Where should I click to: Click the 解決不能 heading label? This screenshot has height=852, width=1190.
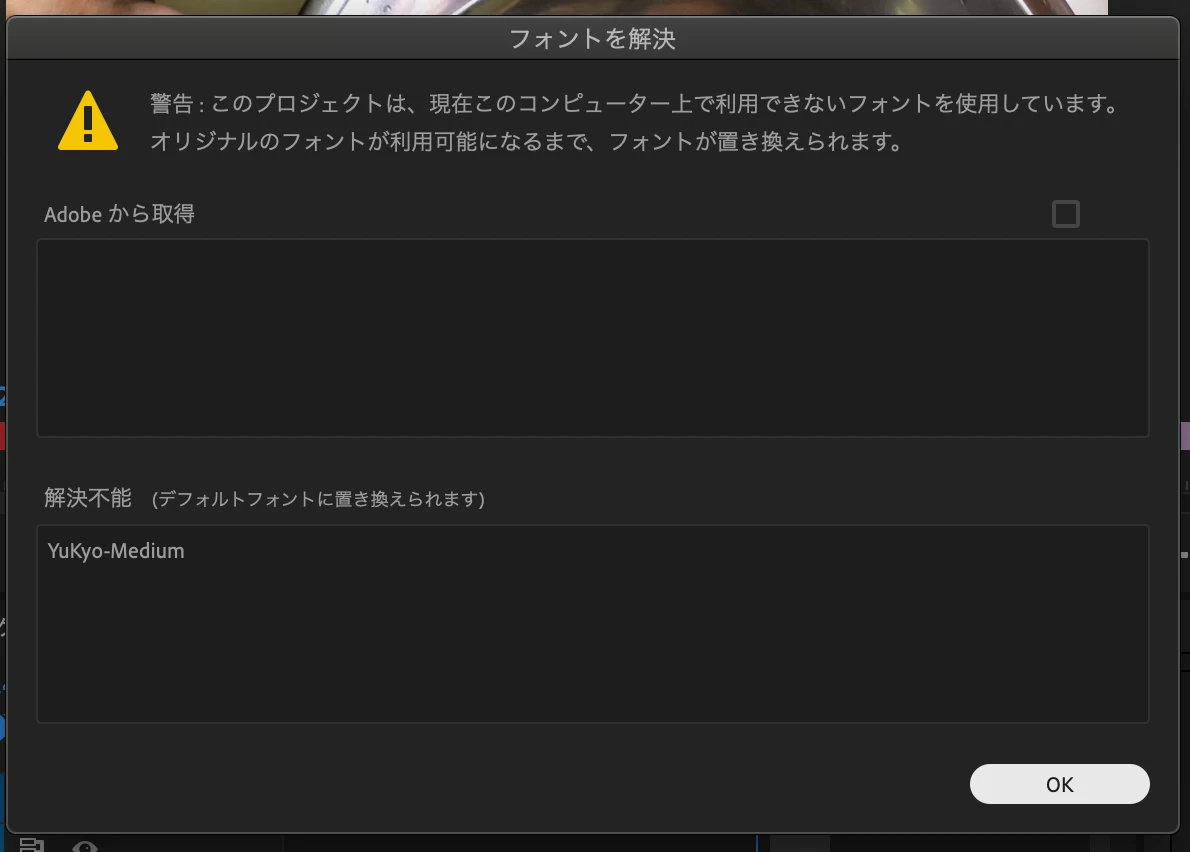[88, 498]
